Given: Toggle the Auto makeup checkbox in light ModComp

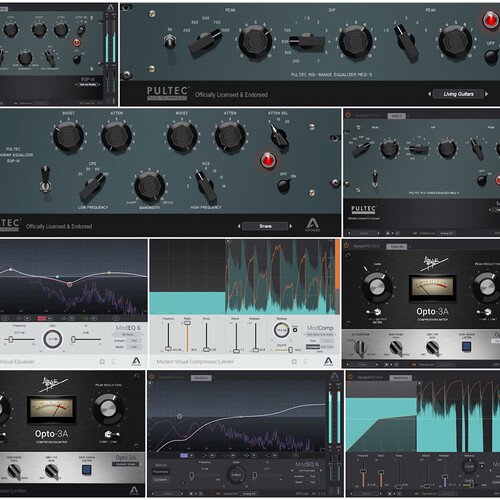Looking at the screenshot, I should (295, 330).
